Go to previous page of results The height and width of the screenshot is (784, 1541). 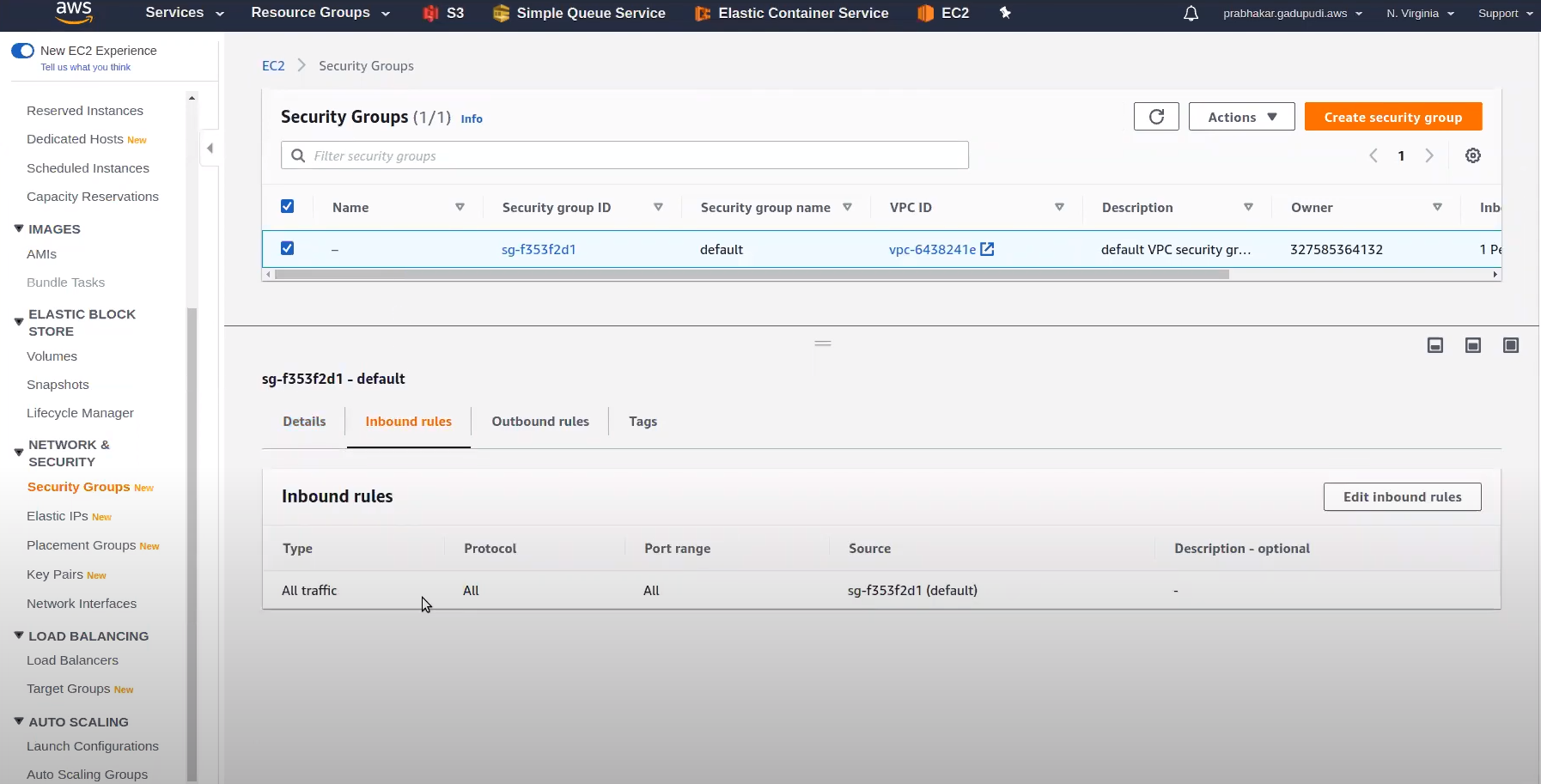(1373, 155)
